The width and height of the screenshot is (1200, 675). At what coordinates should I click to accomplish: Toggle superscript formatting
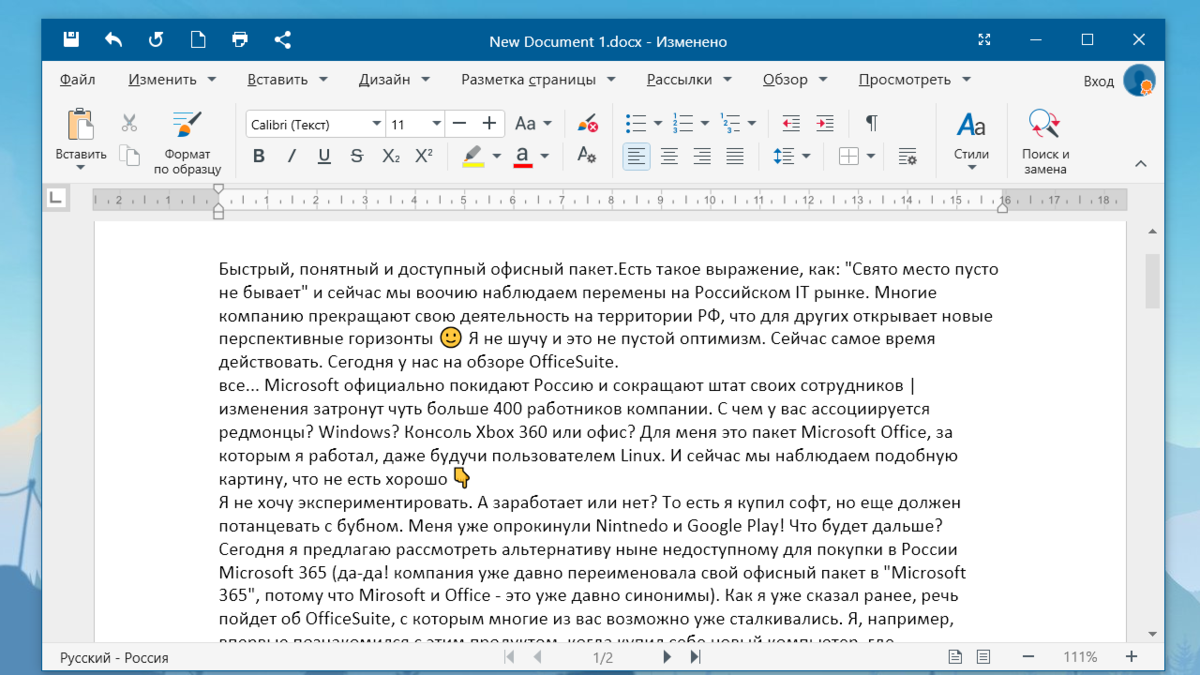tap(424, 156)
